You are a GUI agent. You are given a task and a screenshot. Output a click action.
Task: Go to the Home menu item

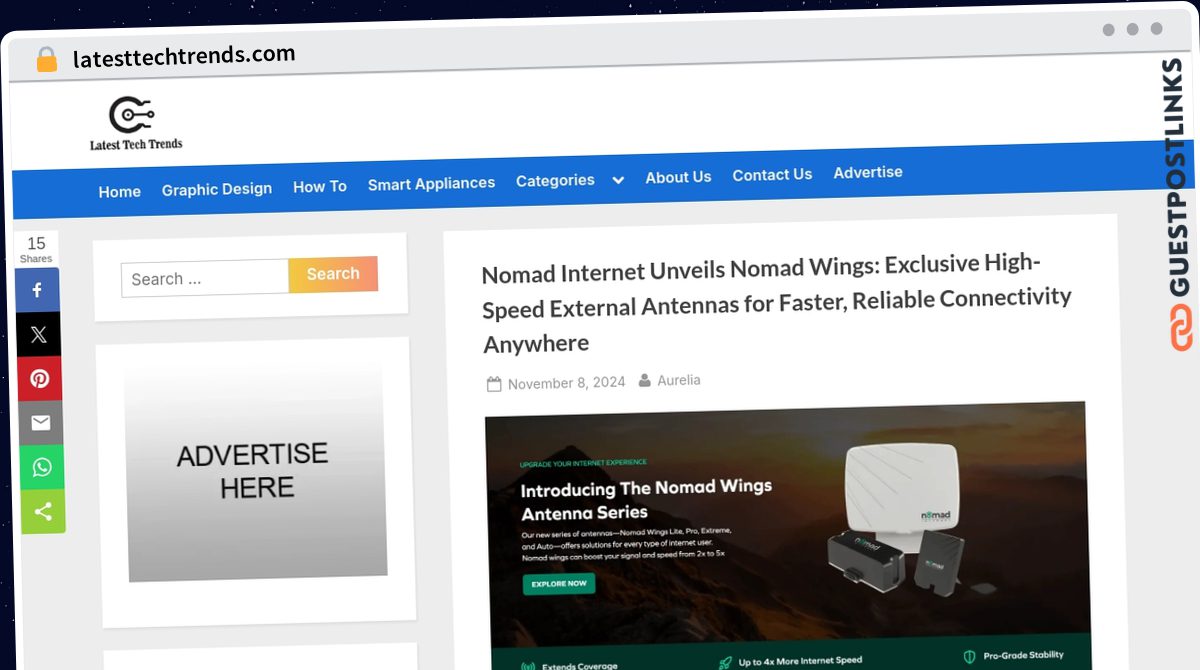tap(120, 191)
